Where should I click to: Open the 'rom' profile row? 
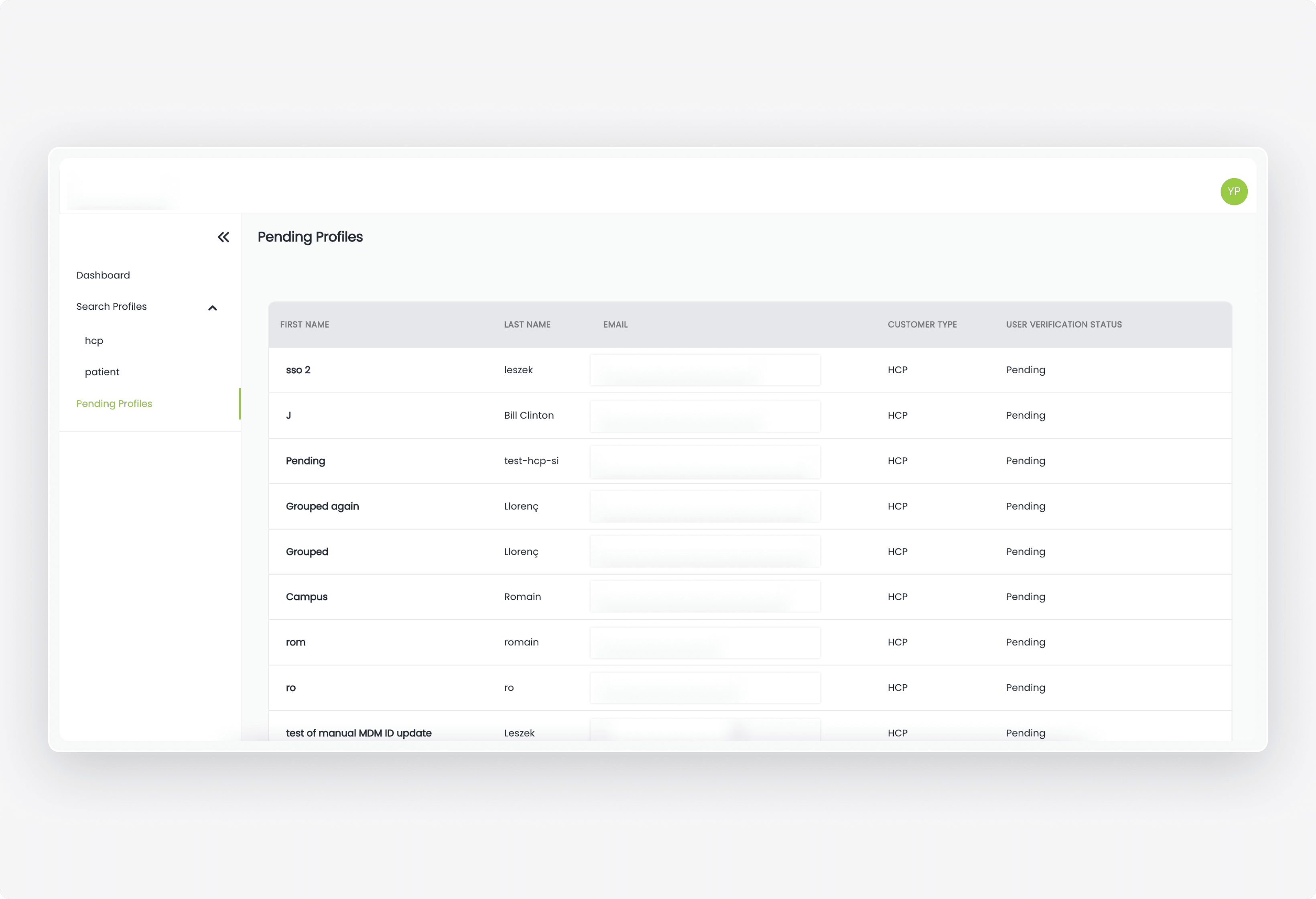[x=750, y=643]
